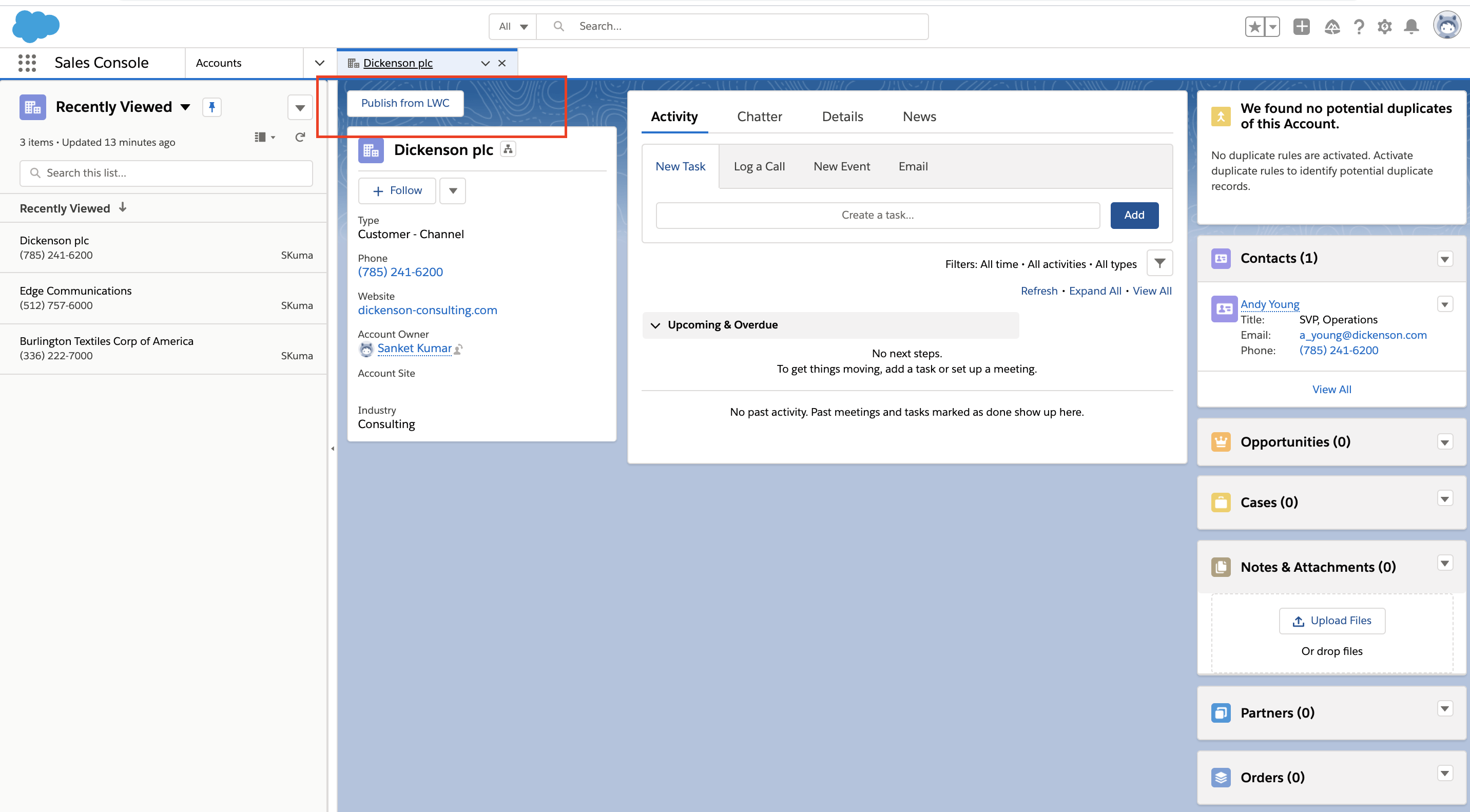Switch to the Details tab

[842, 117]
